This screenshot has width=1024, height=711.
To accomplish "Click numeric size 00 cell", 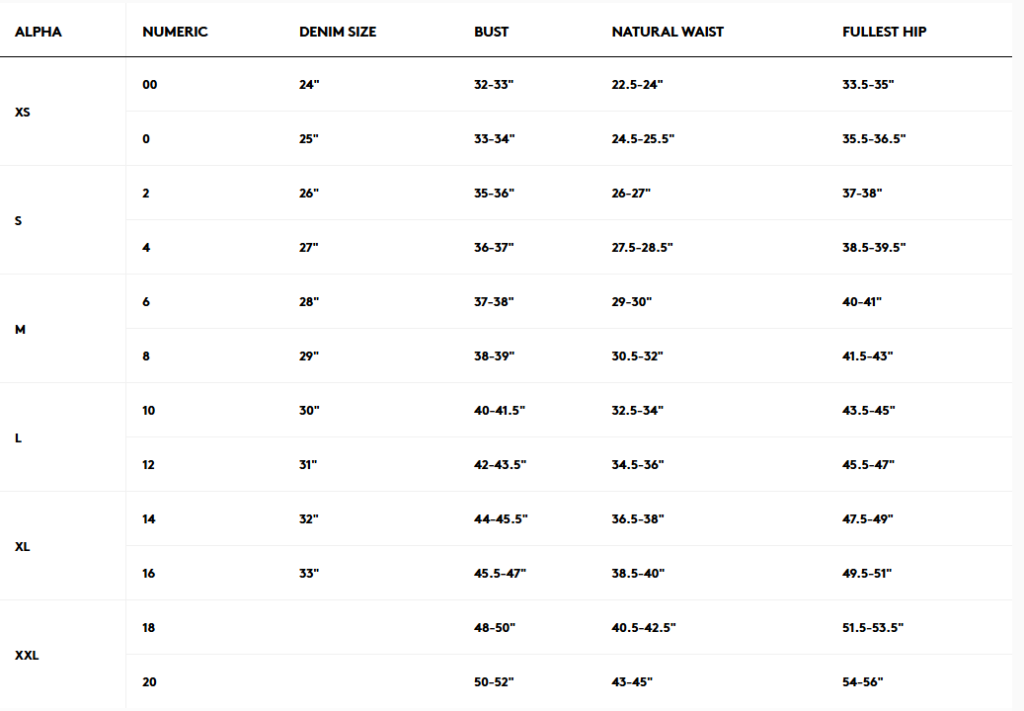I will pos(150,85).
